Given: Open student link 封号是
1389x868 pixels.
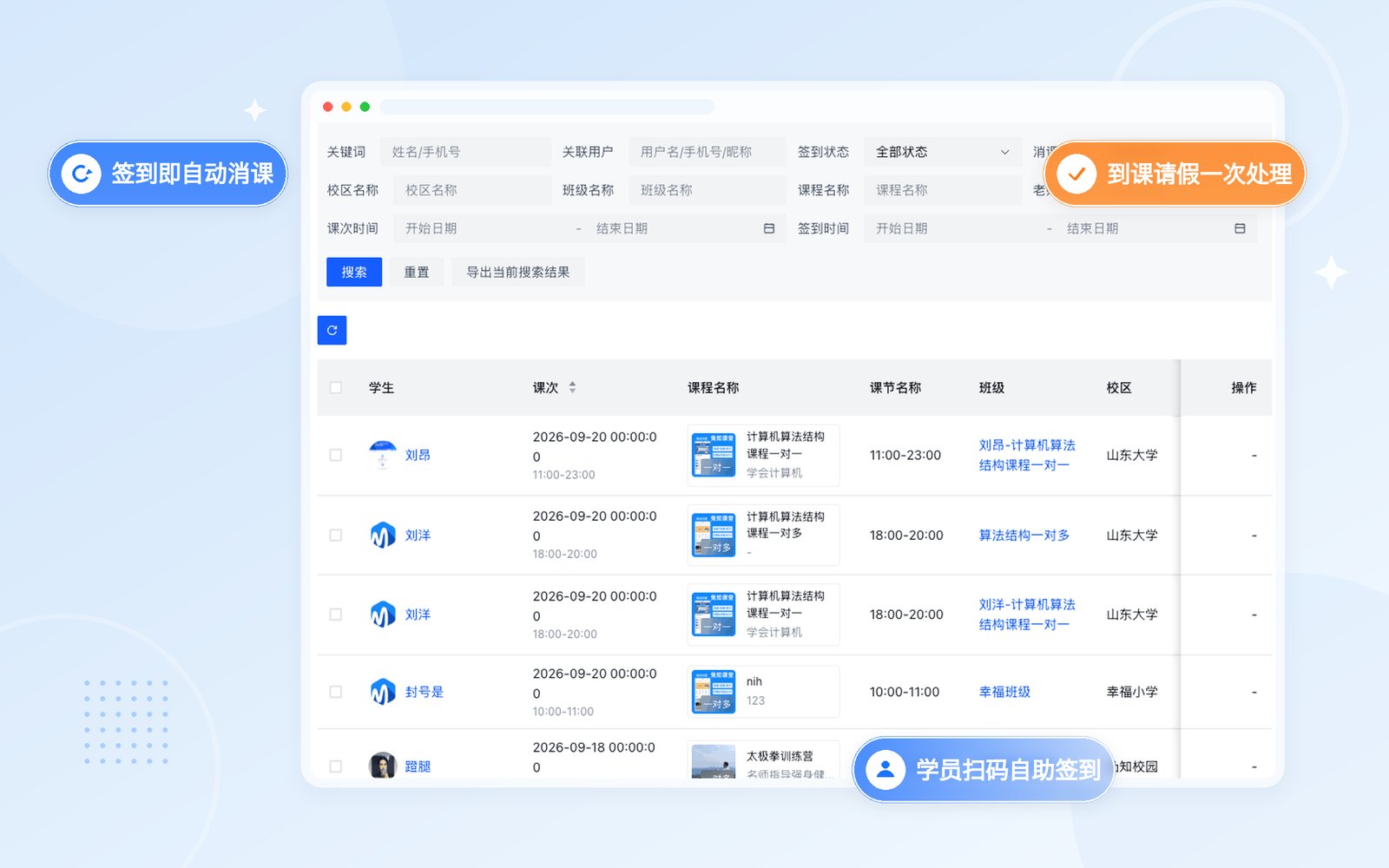Looking at the screenshot, I should [425, 692].
